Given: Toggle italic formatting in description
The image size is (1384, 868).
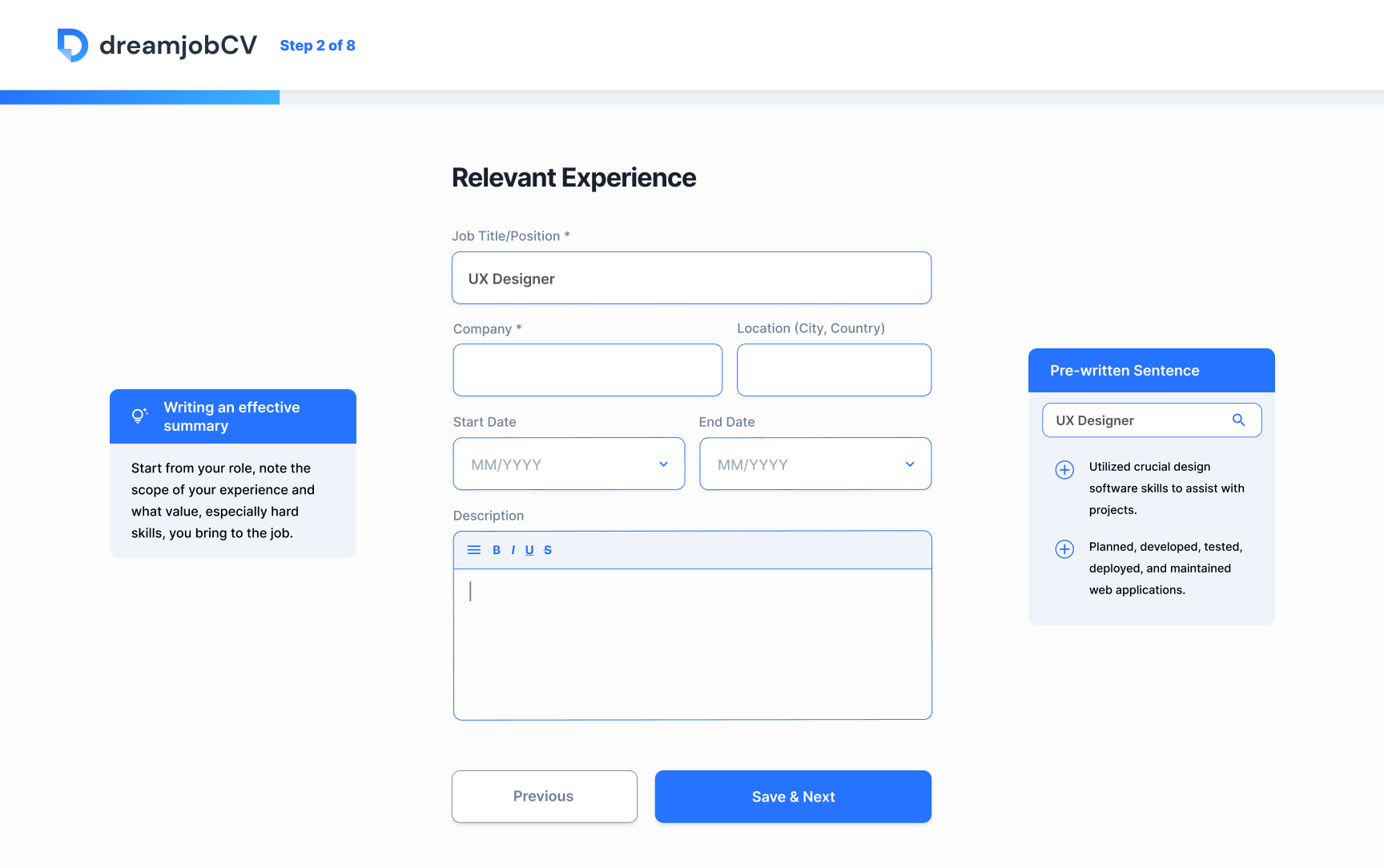Looking at the screenshot, I should coord(513,550).
